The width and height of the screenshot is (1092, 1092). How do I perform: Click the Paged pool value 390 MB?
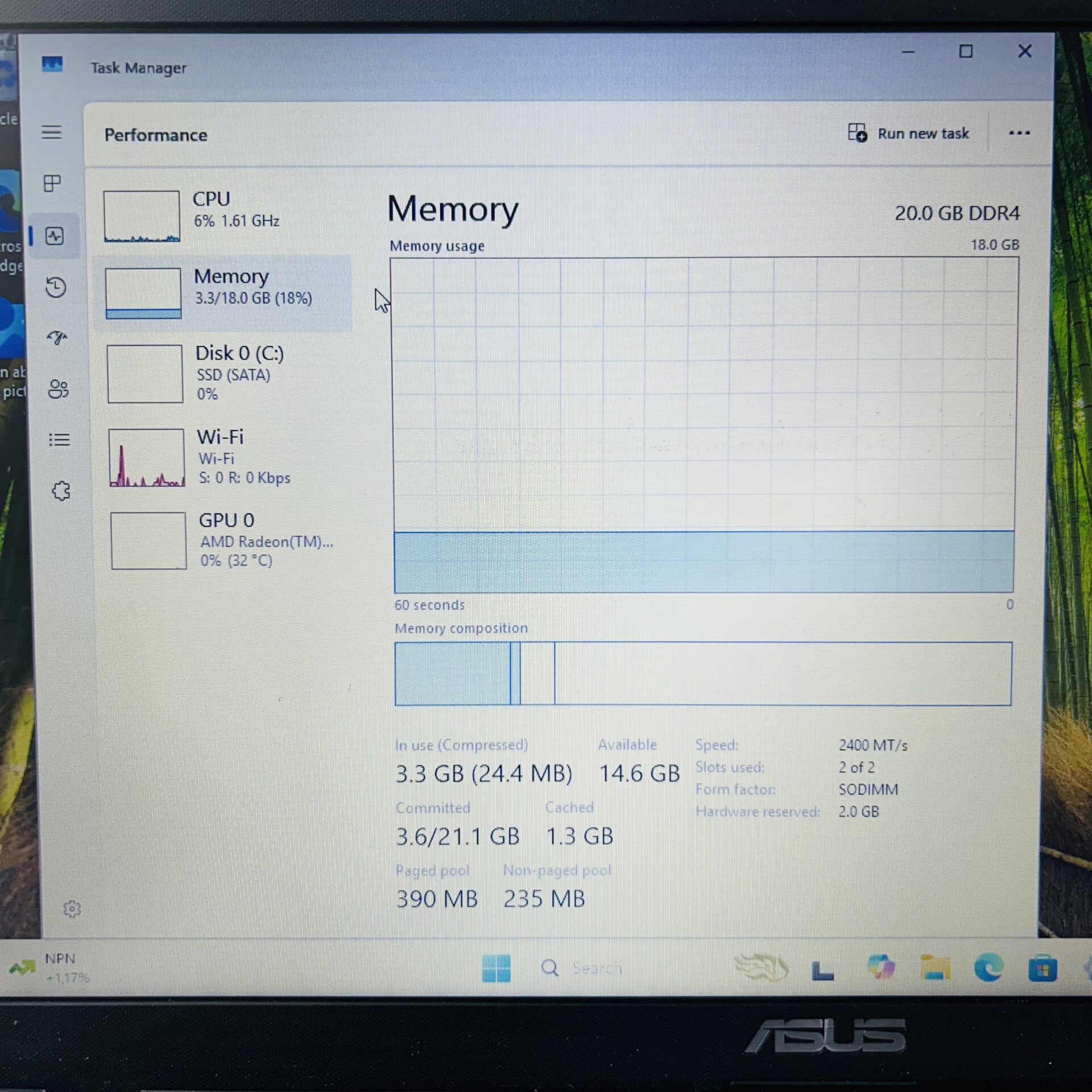point(437,899)
